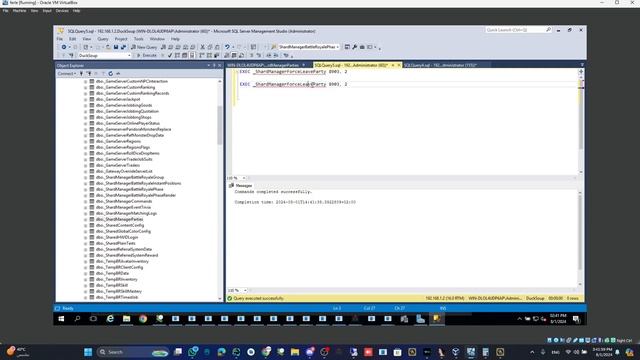This screenshot has width=640, height=360.
Task: Click the Parse checkmark icon beside Execute
Action: (x=170, y=55)
